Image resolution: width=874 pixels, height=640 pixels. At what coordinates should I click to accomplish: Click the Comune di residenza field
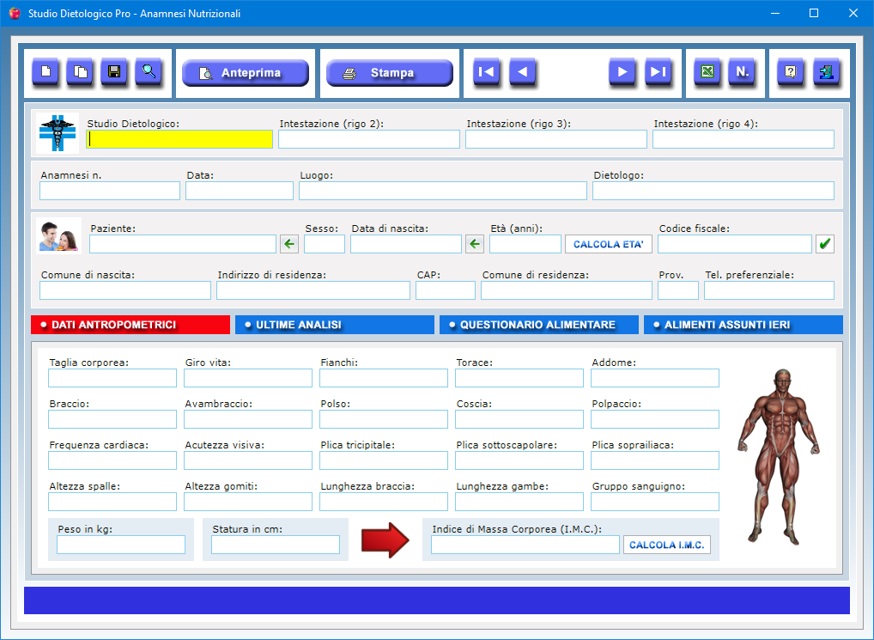pos(567,290)
